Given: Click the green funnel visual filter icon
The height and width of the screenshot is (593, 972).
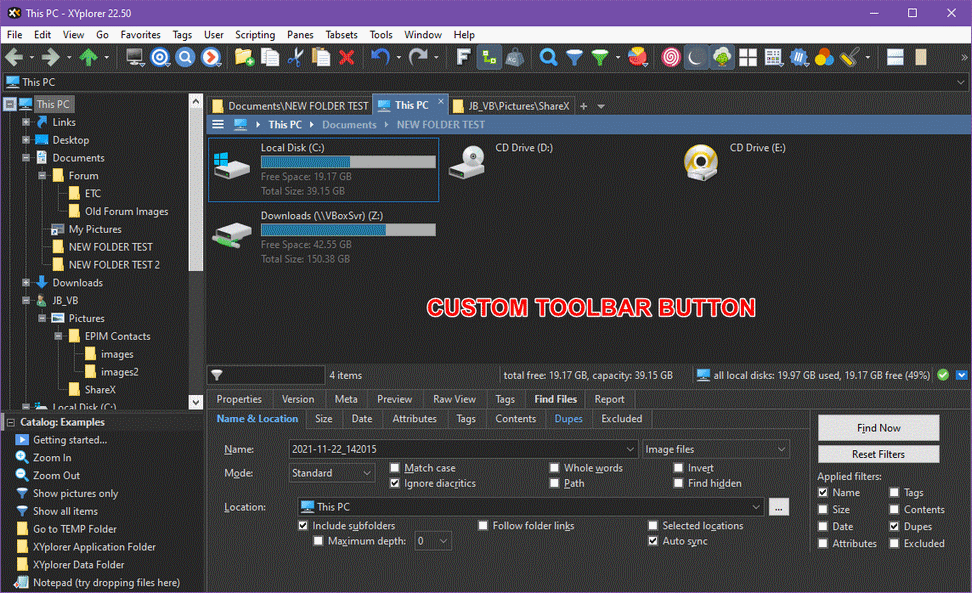Looking at the screenshot, I should point(600,58).
